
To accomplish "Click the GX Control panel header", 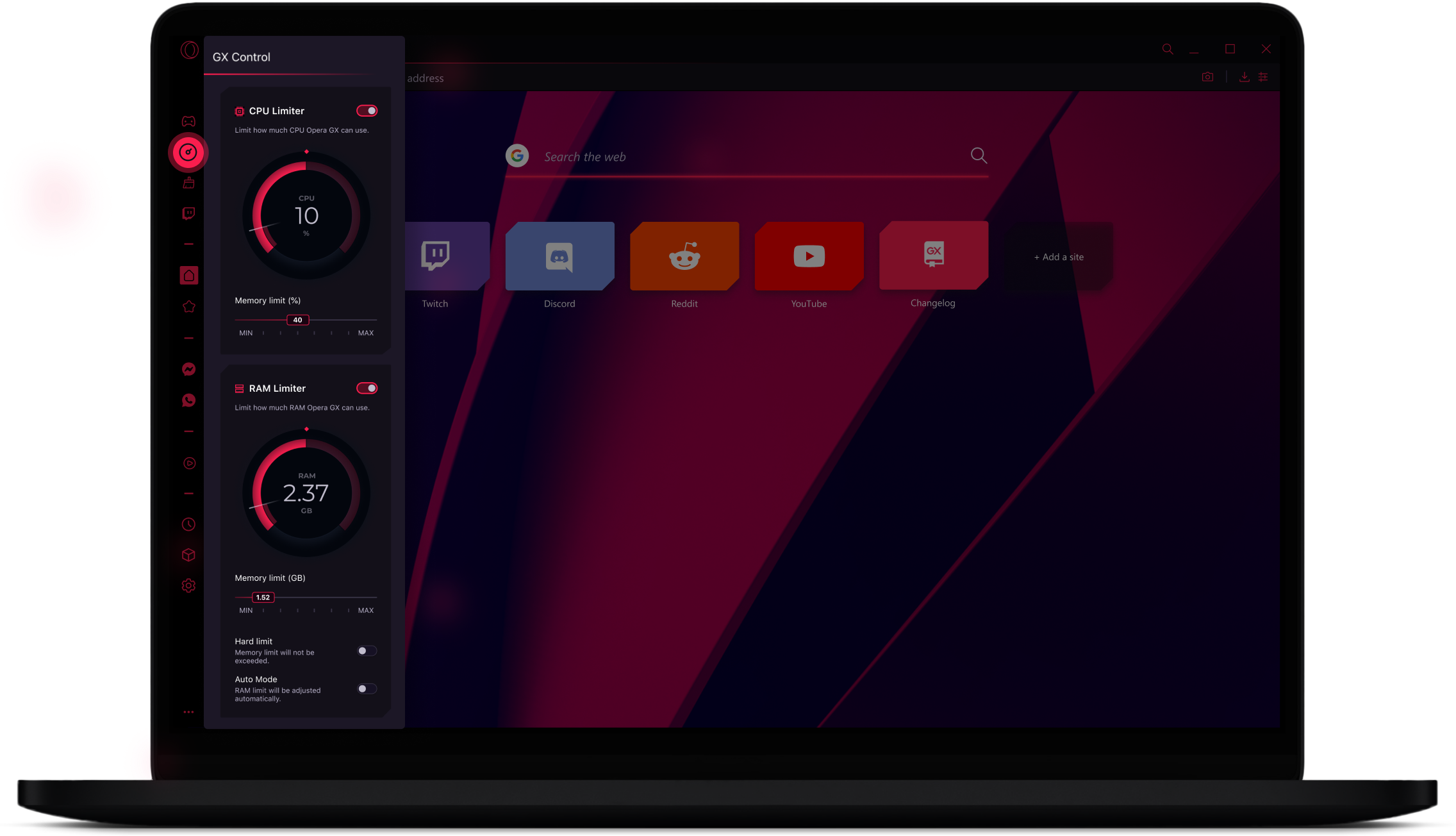I will tap(243, 56).
